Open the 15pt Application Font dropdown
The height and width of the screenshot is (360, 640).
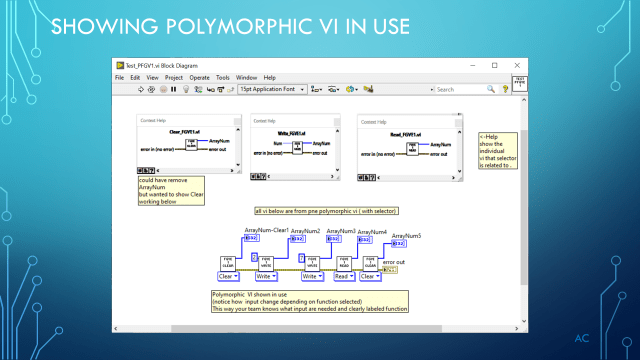pyautogui.click(x=272, y=89)
